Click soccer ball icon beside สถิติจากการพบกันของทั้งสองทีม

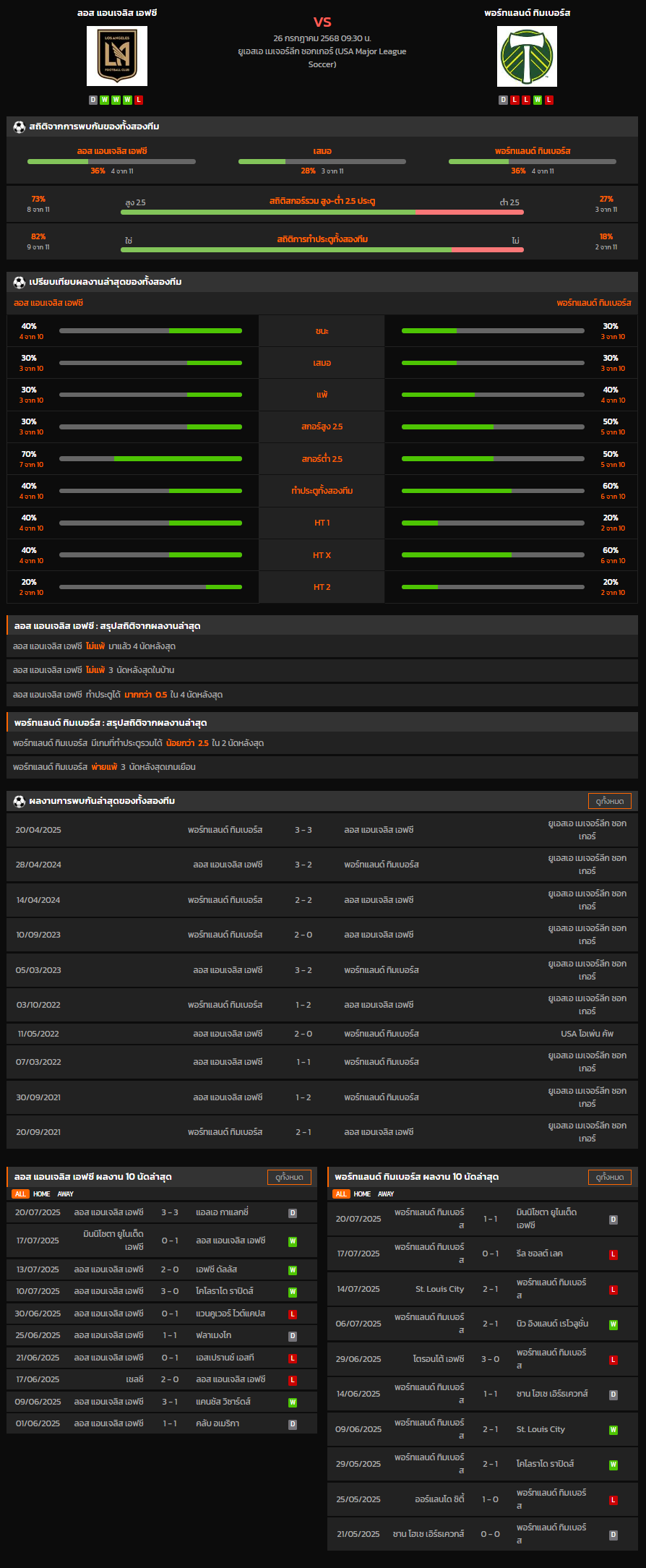20,127
